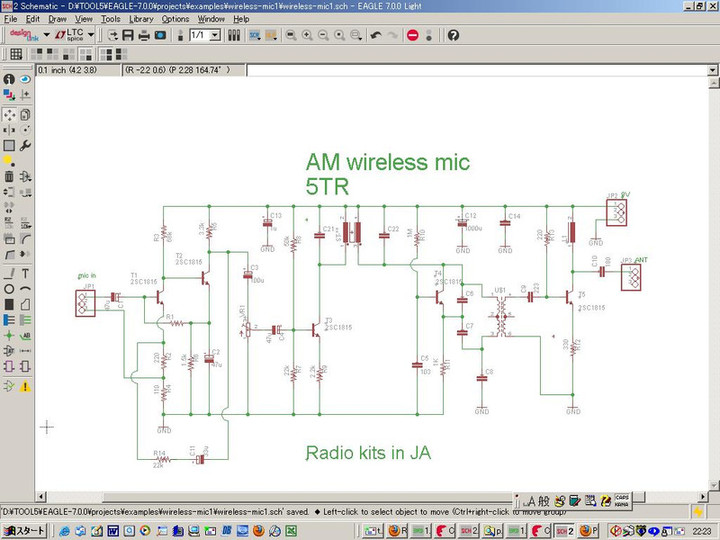The height and width of the screenshot is (540, 720).
Task: Open Help via the question mark icon
Action: (x=453, y=35)
